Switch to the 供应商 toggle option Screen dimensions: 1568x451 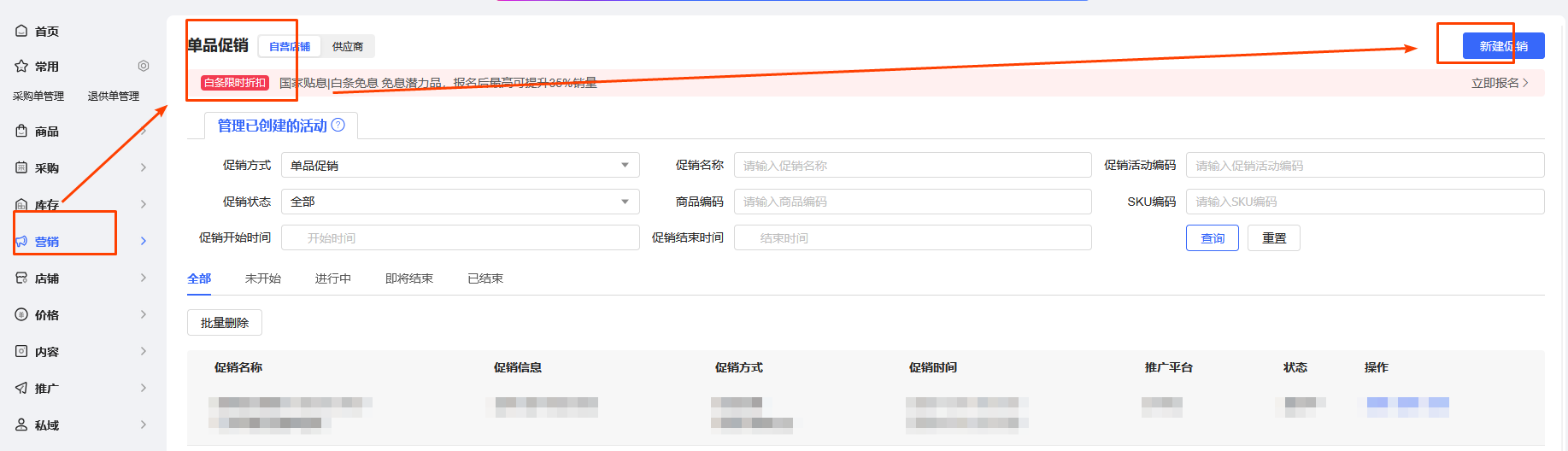pos(347,46)
